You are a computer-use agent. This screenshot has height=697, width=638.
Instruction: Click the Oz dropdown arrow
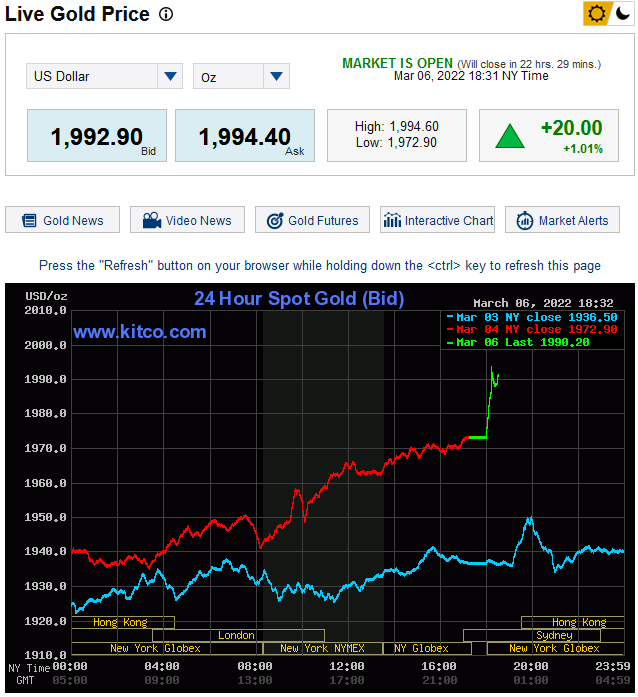click(276, 76)
